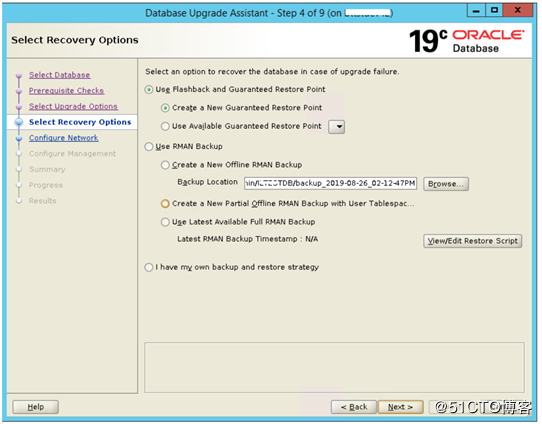Click the instruction text about upgrade failure
Image resolution: width=542 pixels, height=424 pixels.
(272, 72)
